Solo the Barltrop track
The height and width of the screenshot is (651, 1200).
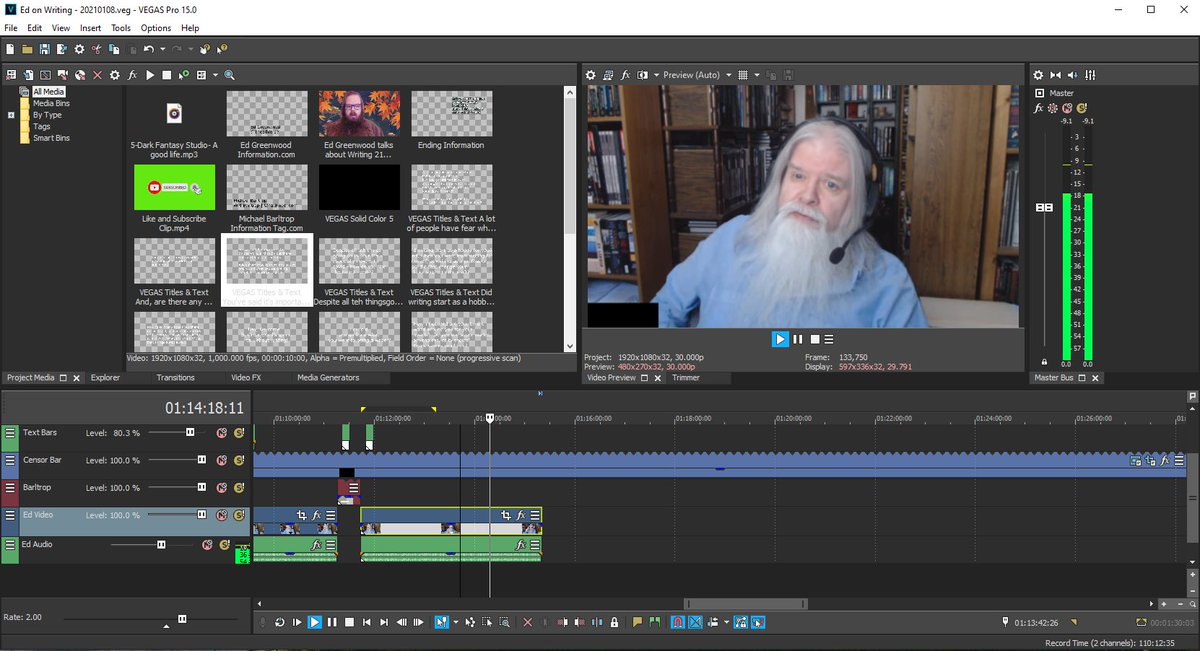pyautogui.click(x=239, y=488)
